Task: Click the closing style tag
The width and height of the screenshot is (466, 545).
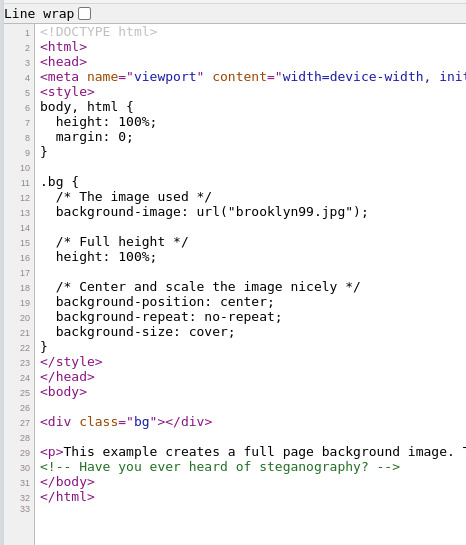Action: pyautogui.click(x=71, y=362)
